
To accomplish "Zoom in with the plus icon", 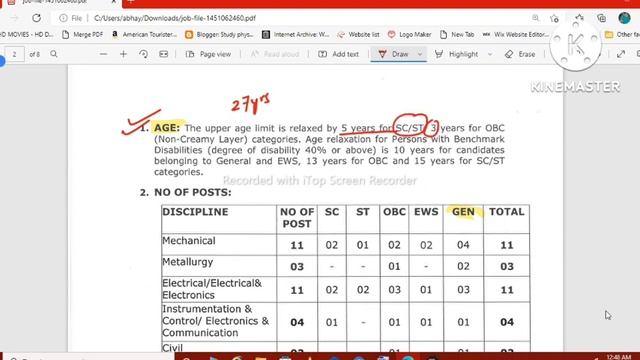I will click(x=123, y=54).
